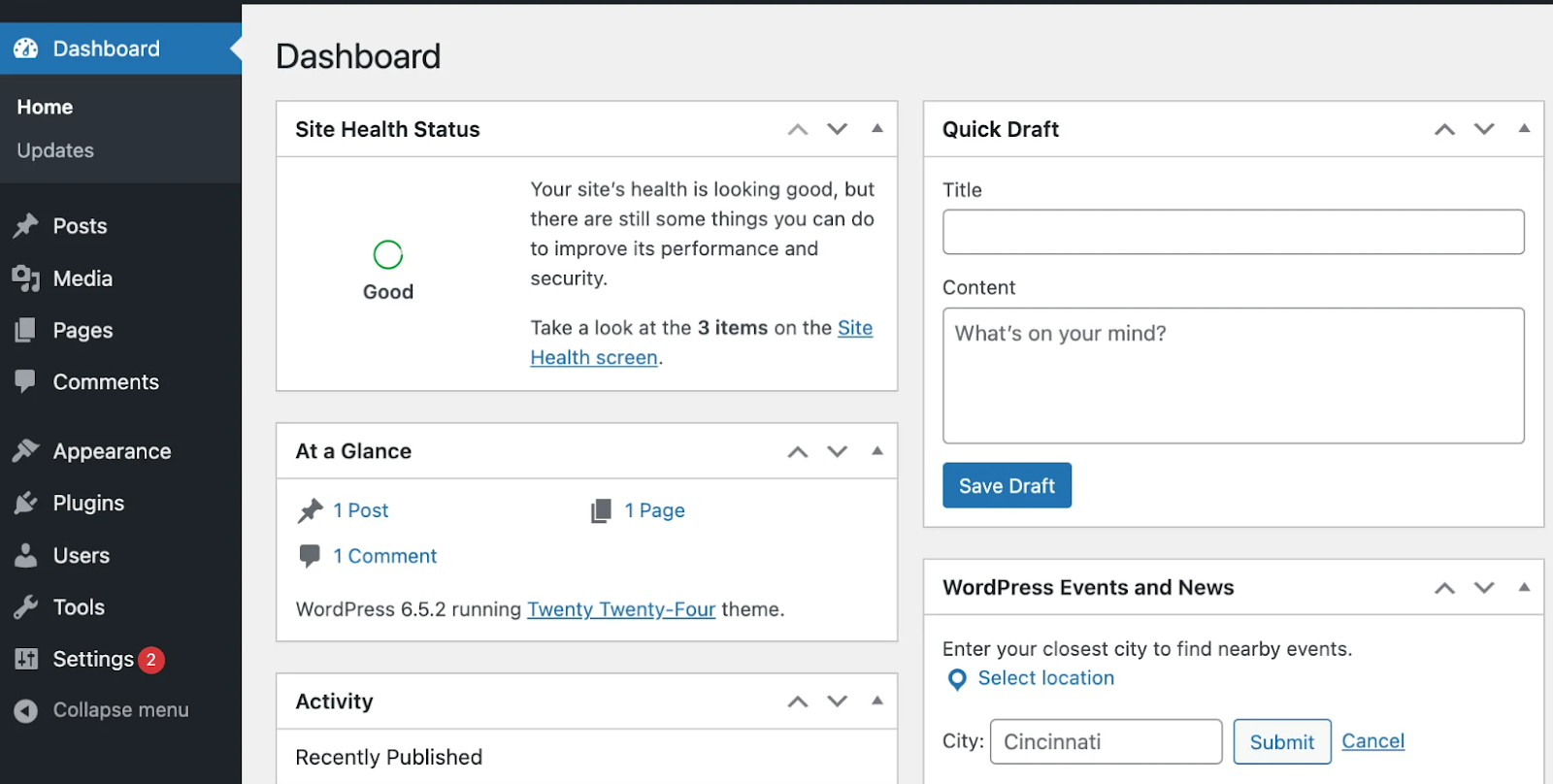Click the Comments speech bubble icon
The image size is (1553, 784).
click(26, 381)
